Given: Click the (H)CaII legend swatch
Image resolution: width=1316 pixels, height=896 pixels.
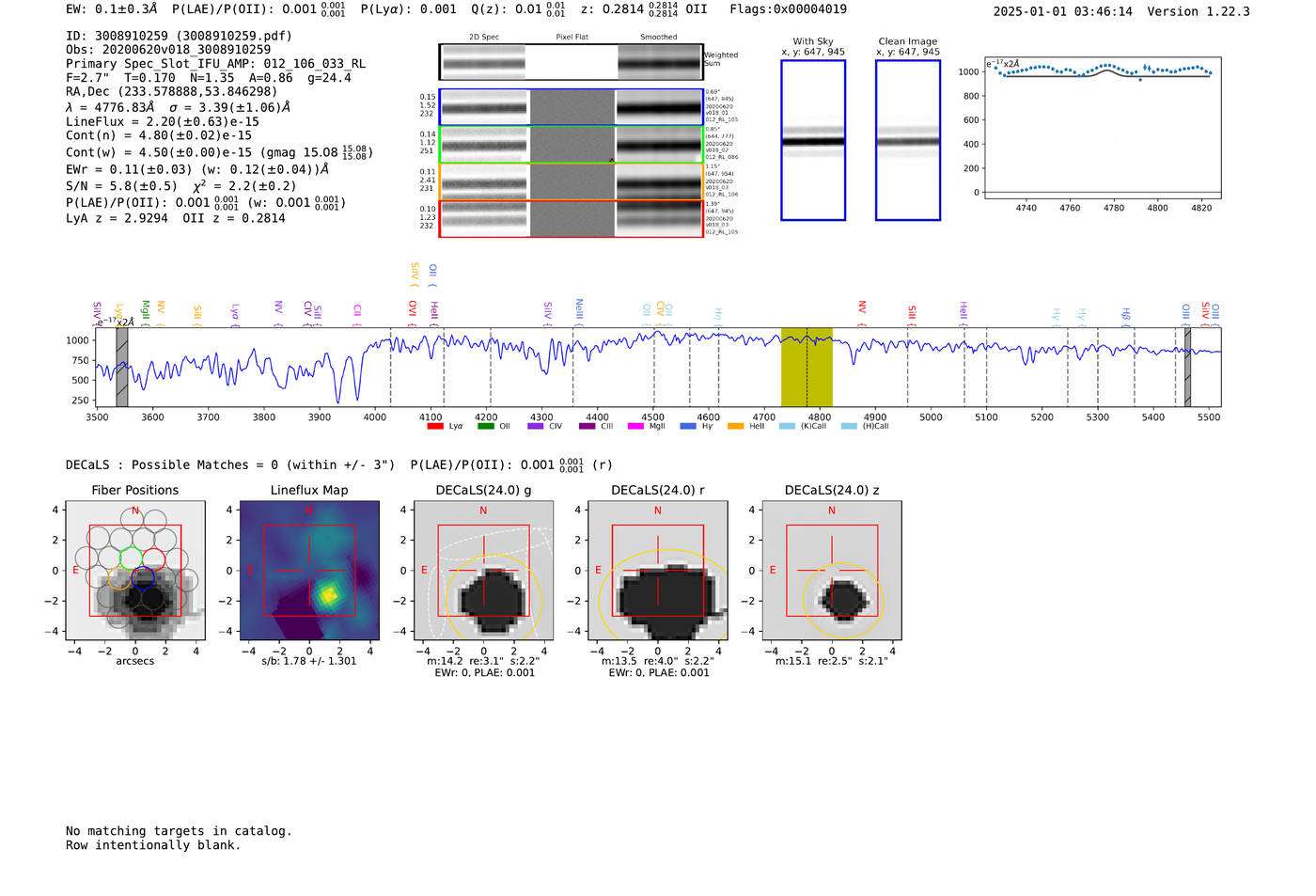Looking at the screenshot, I should (x=849, y=426).
